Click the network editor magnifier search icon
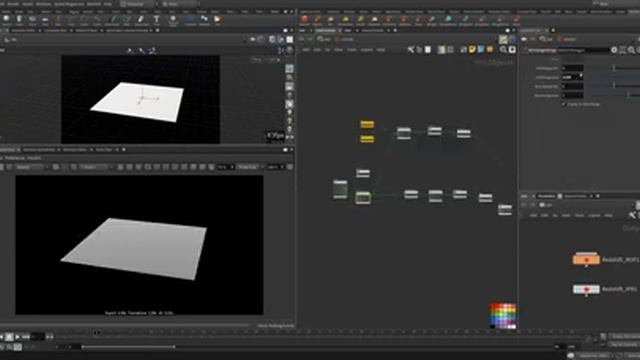 pyautogui.click(x=503, y=49)
